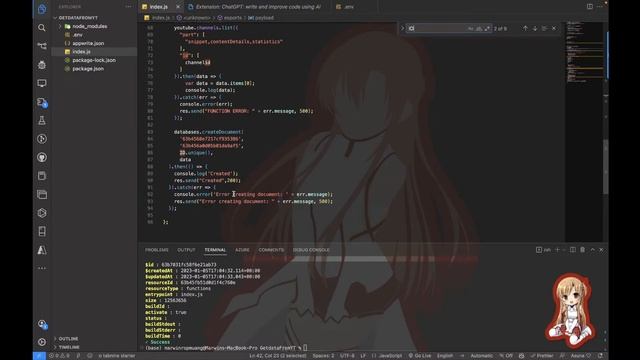Screen dimensions: 640x360
Task: Show additional views ellipsis in activity bar
Action: tap(42, 268)
